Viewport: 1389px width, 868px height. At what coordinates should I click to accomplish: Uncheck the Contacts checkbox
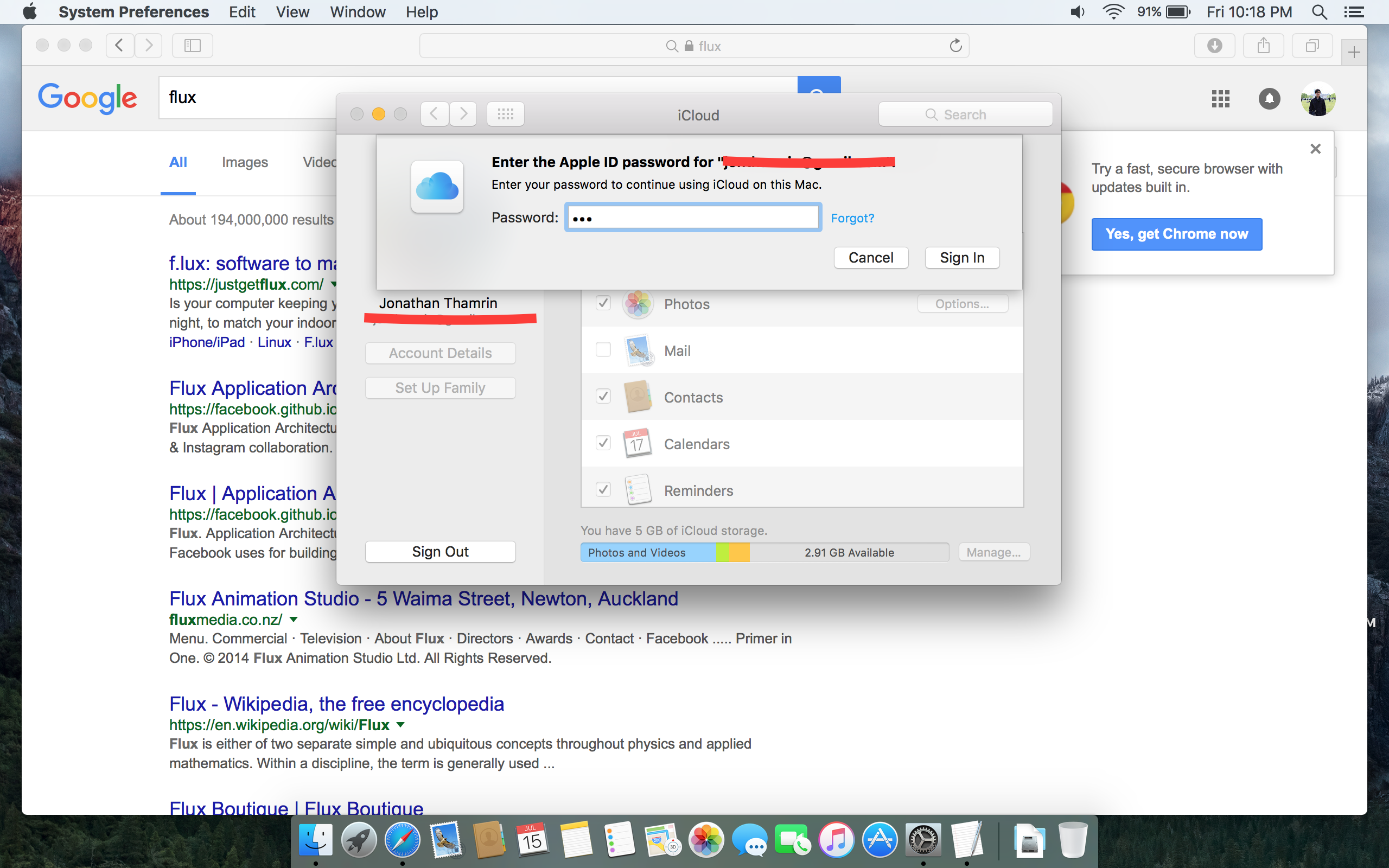(x=603, y=396)
